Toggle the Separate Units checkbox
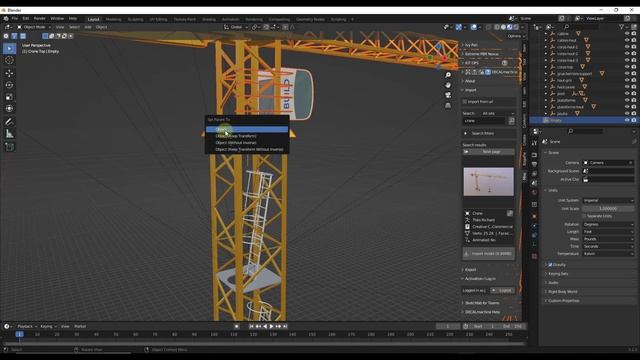The image size is (640, 360). tap(584, 216)
